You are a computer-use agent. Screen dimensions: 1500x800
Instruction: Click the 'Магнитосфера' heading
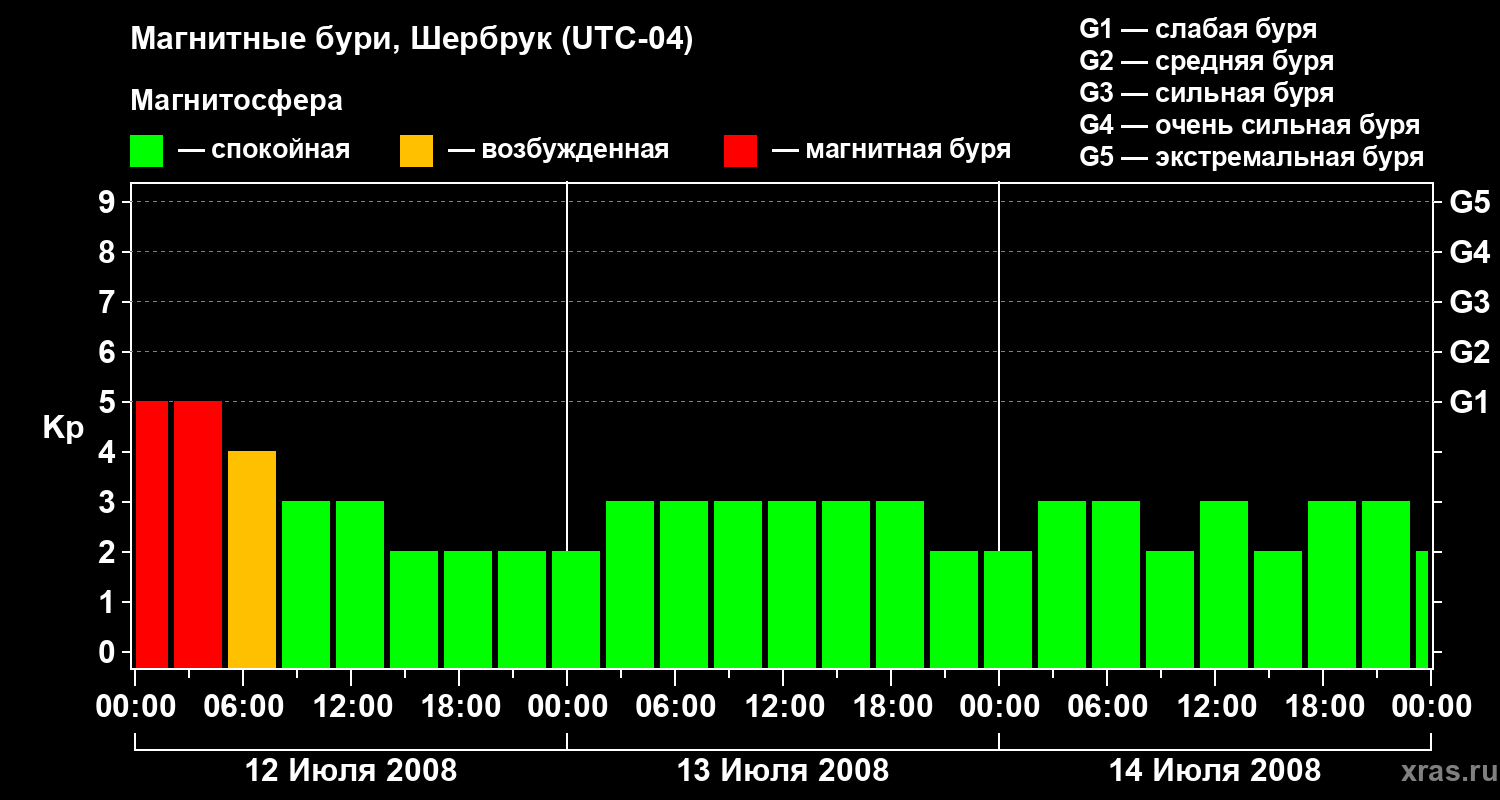click(x=236, y=101)
